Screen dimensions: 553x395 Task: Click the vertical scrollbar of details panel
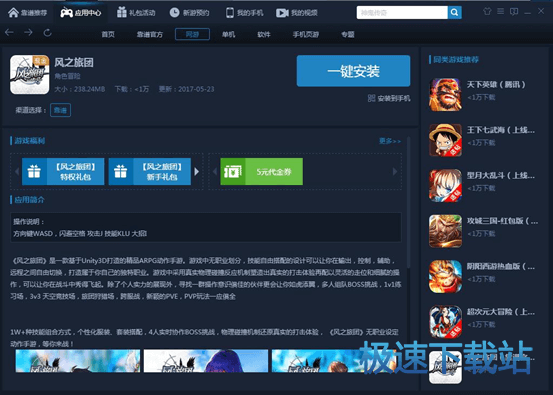pyautogui.click(x=409, y=202)
